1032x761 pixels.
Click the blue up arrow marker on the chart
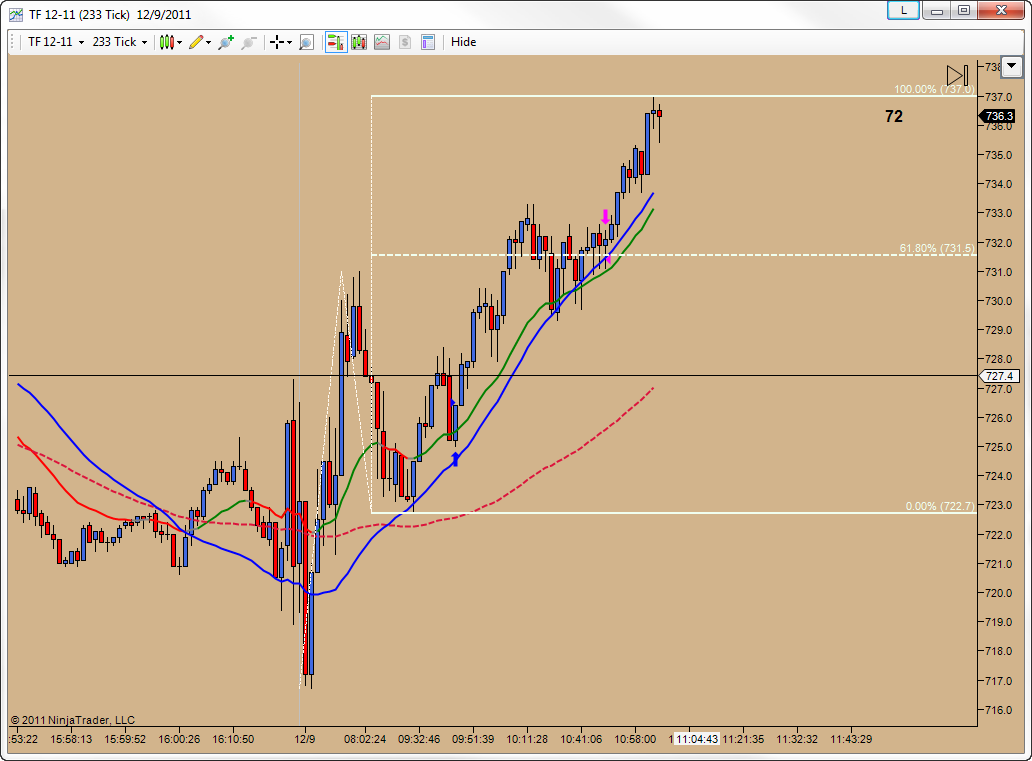455,459
